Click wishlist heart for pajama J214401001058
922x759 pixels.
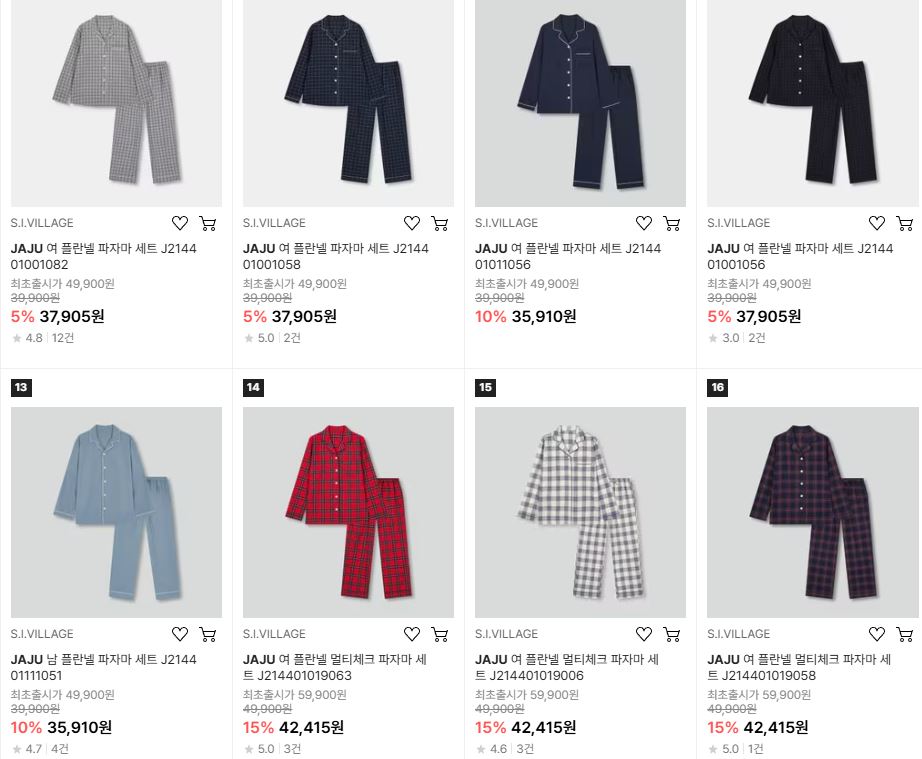coord(412,223)
